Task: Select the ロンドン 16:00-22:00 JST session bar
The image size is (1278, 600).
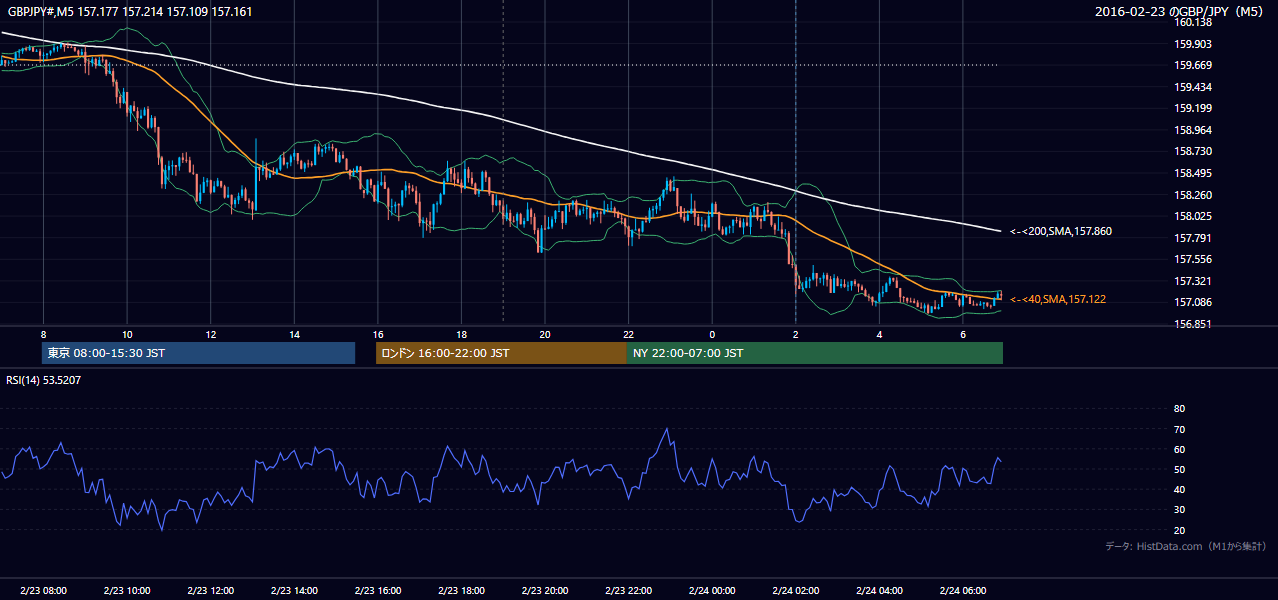Action: tap(501, 353)
